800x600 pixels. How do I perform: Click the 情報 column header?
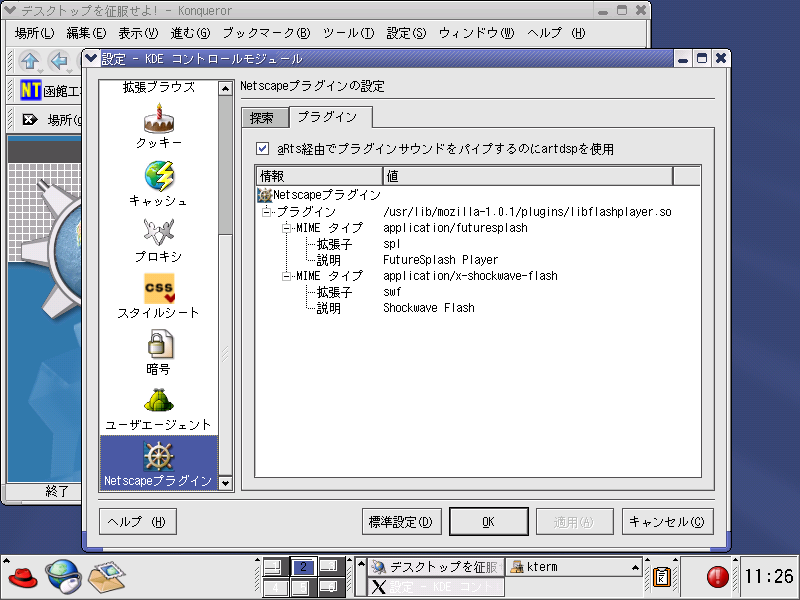[x=319, y=176]
